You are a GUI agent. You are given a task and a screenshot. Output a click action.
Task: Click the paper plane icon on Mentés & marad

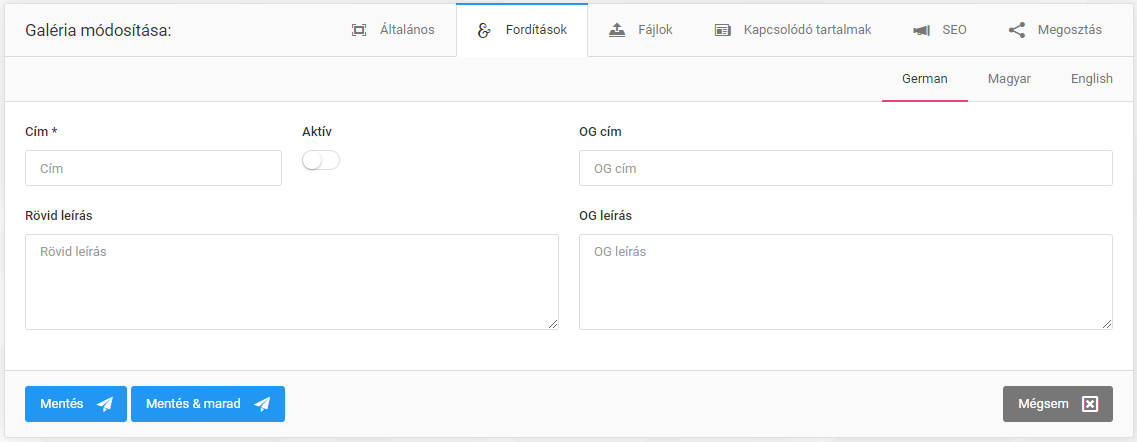pos(262,404)
